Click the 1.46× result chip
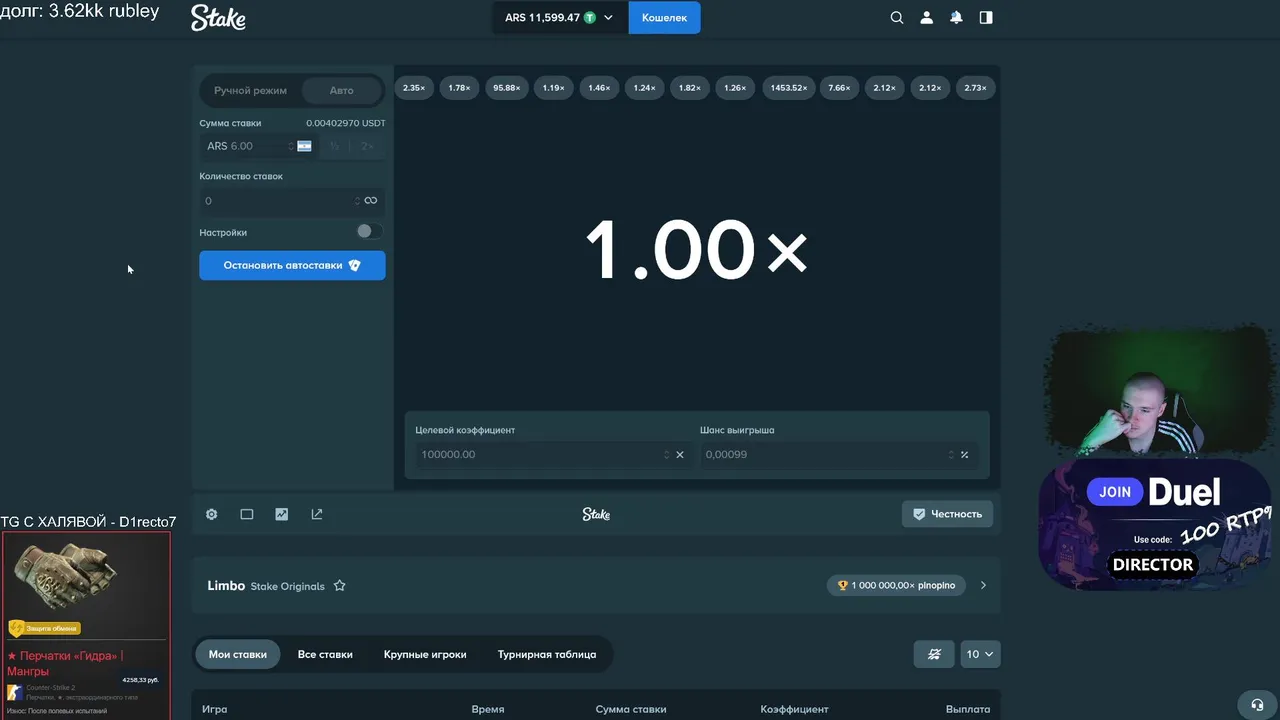Image resolution: width=1280 pixels, height=720 pixels. (x=599, y=88)
